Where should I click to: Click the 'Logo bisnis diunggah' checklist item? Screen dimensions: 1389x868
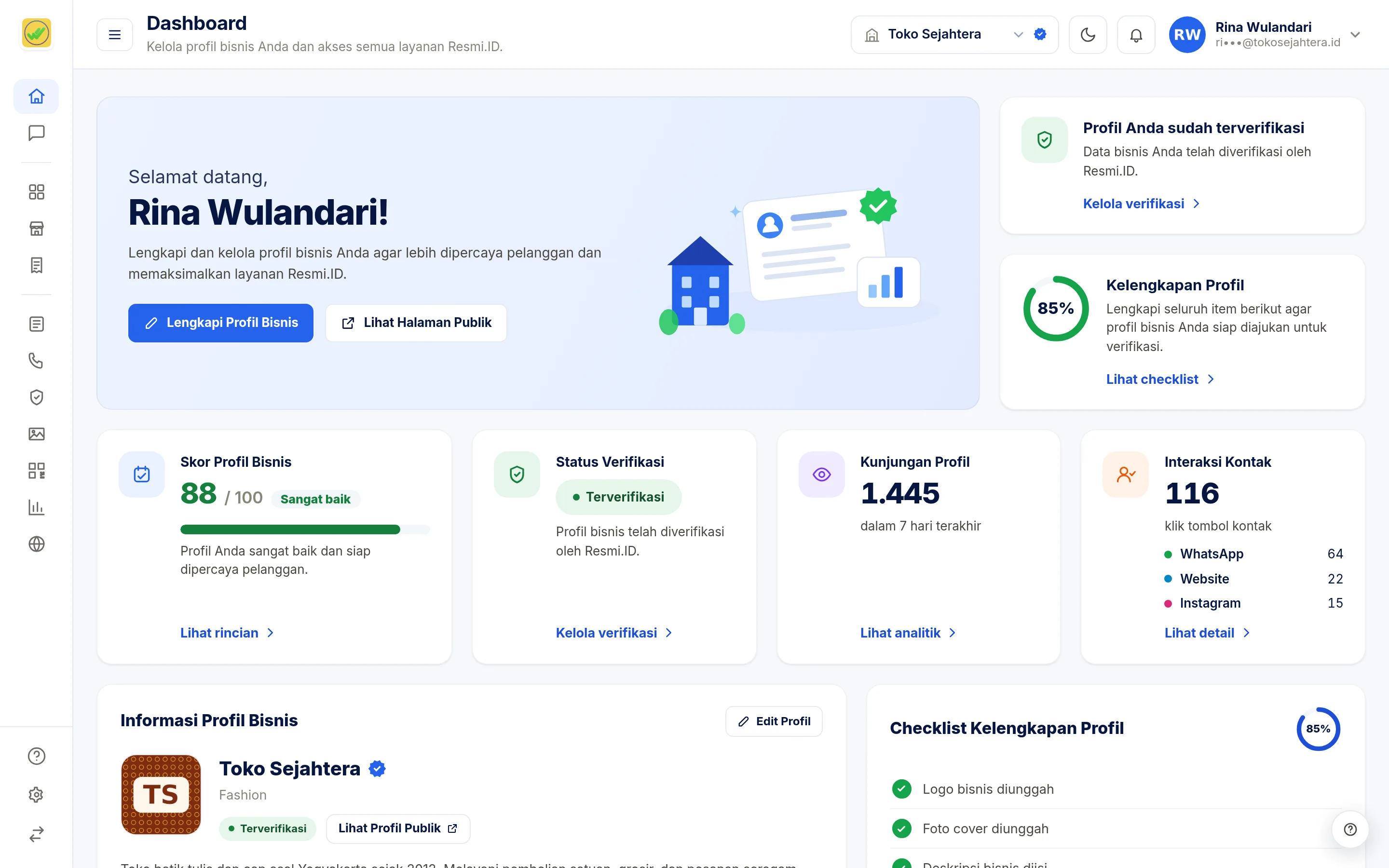[1117, 789]
